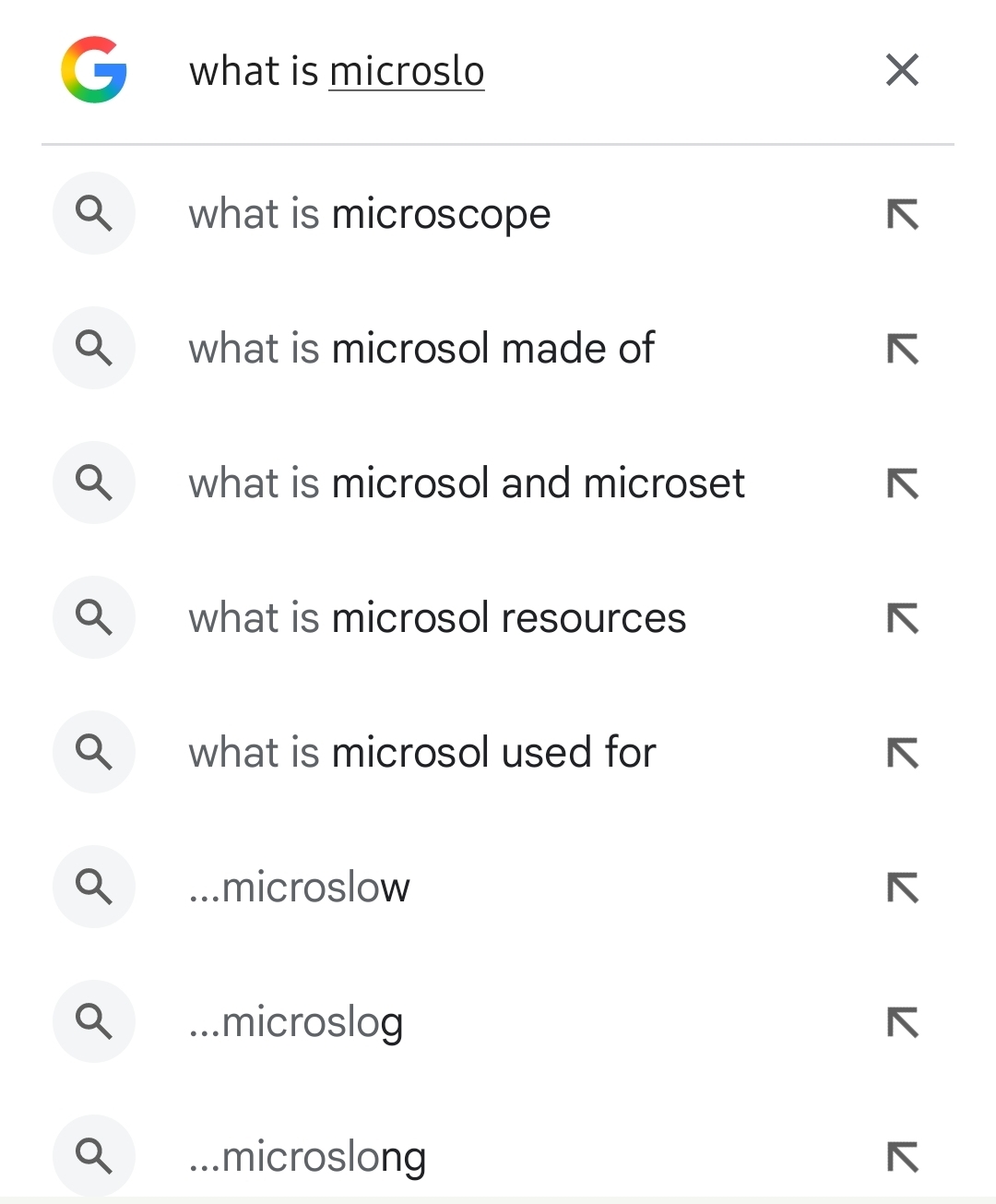The height and width of the screenshot is (1204, 996).
Task: Tap arrow icon next to '...microslong'
Action: point(902,1157)
